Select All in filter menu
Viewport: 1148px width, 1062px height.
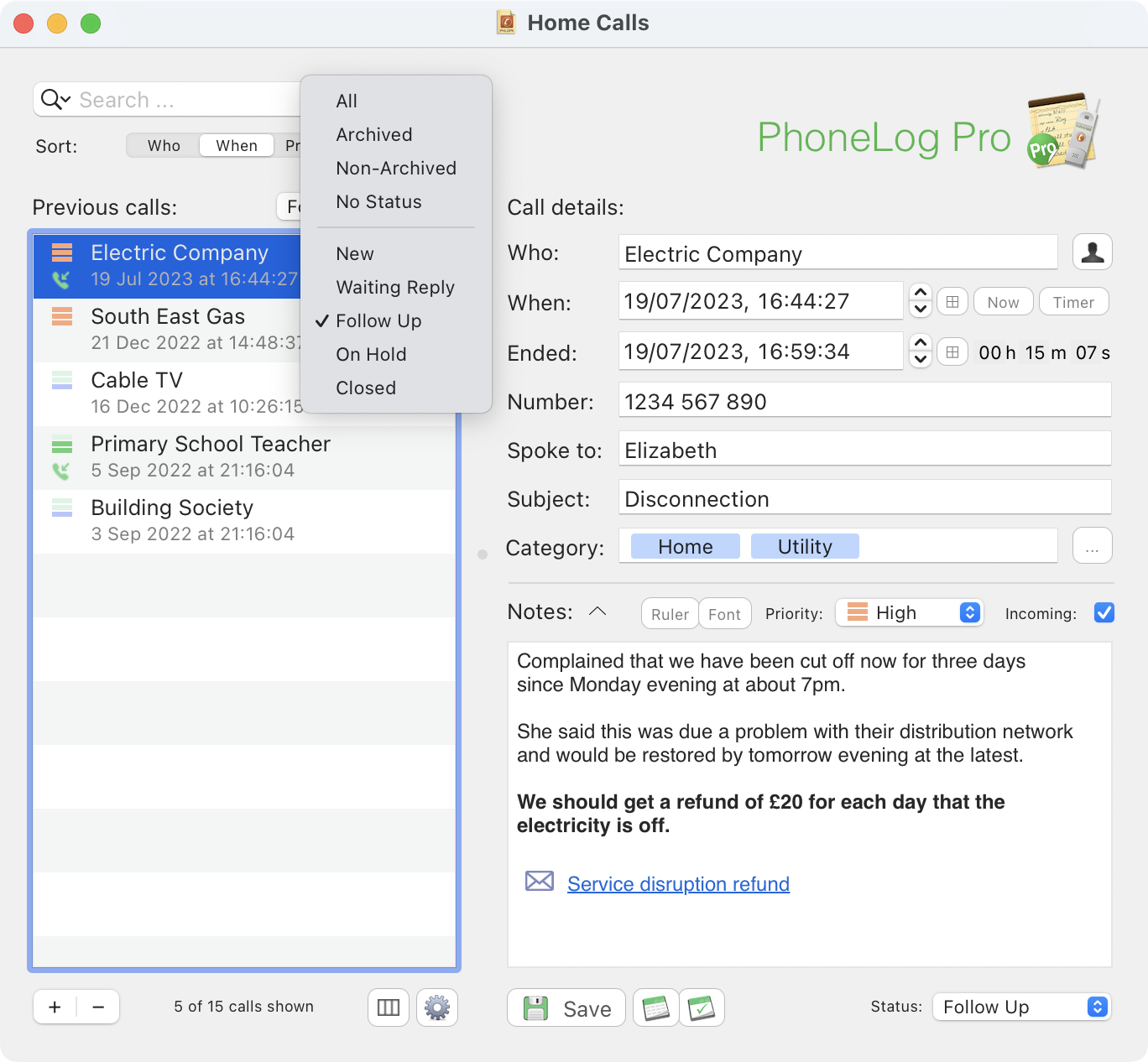coord(396,101)
